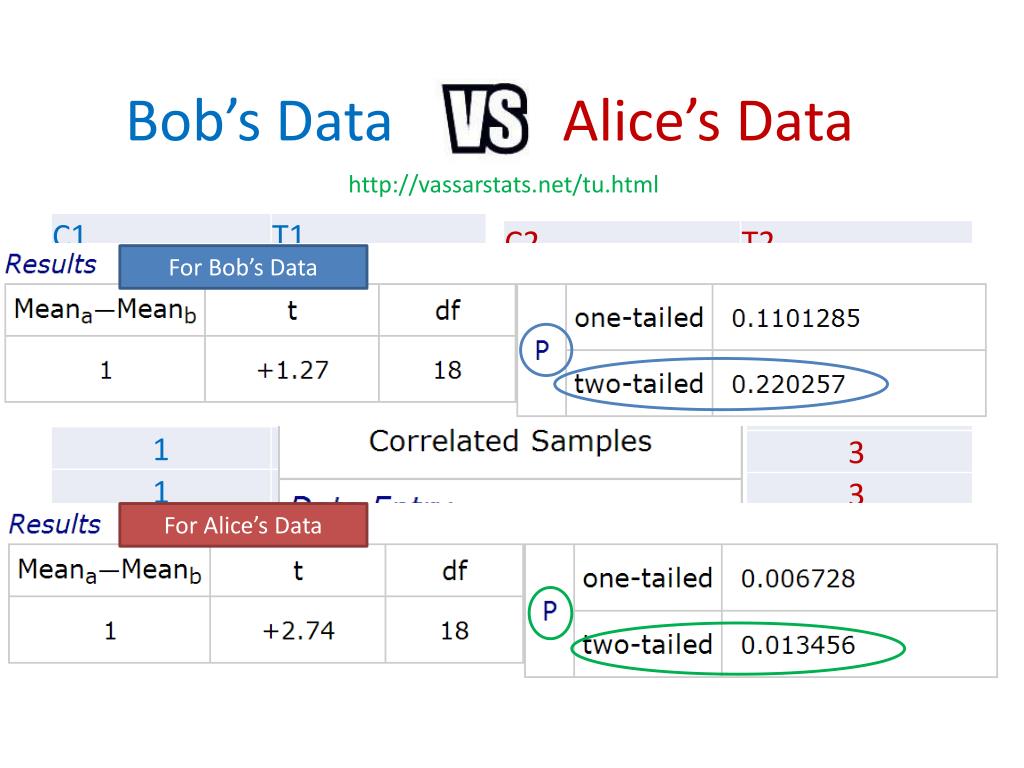Click the Correlated Samples heading
Screen dimensions: 1024x768
click(510, 441)
